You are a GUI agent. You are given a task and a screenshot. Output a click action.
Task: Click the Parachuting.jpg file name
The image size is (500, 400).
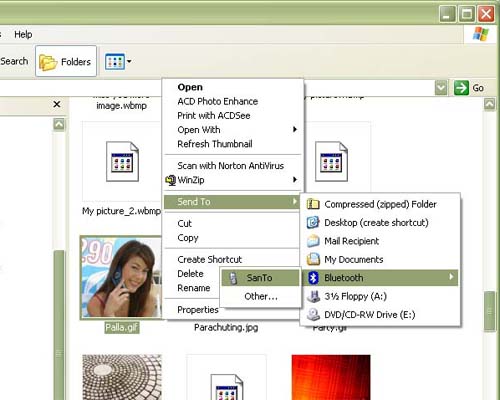[226, 328]
